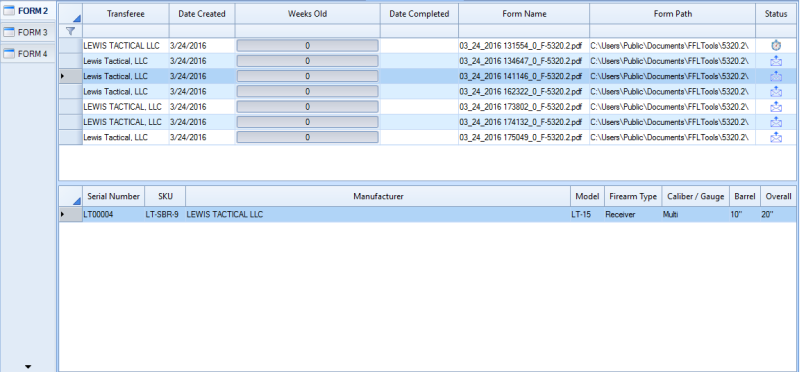Image resolution: width=800 pixels, height=372 pixels.
Task: Click form name 03_24_2016 131554_0_F-5320.2.pdf
Action: click(x=520, y=45)
